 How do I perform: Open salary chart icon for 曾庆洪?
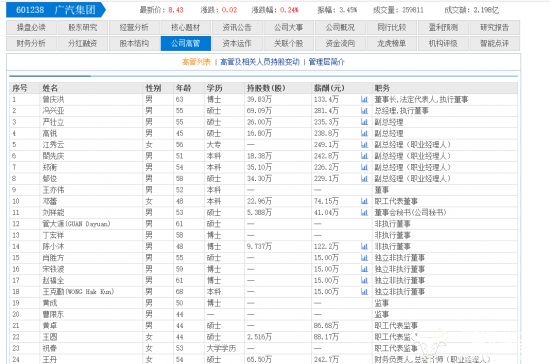(x=364, y=100)
